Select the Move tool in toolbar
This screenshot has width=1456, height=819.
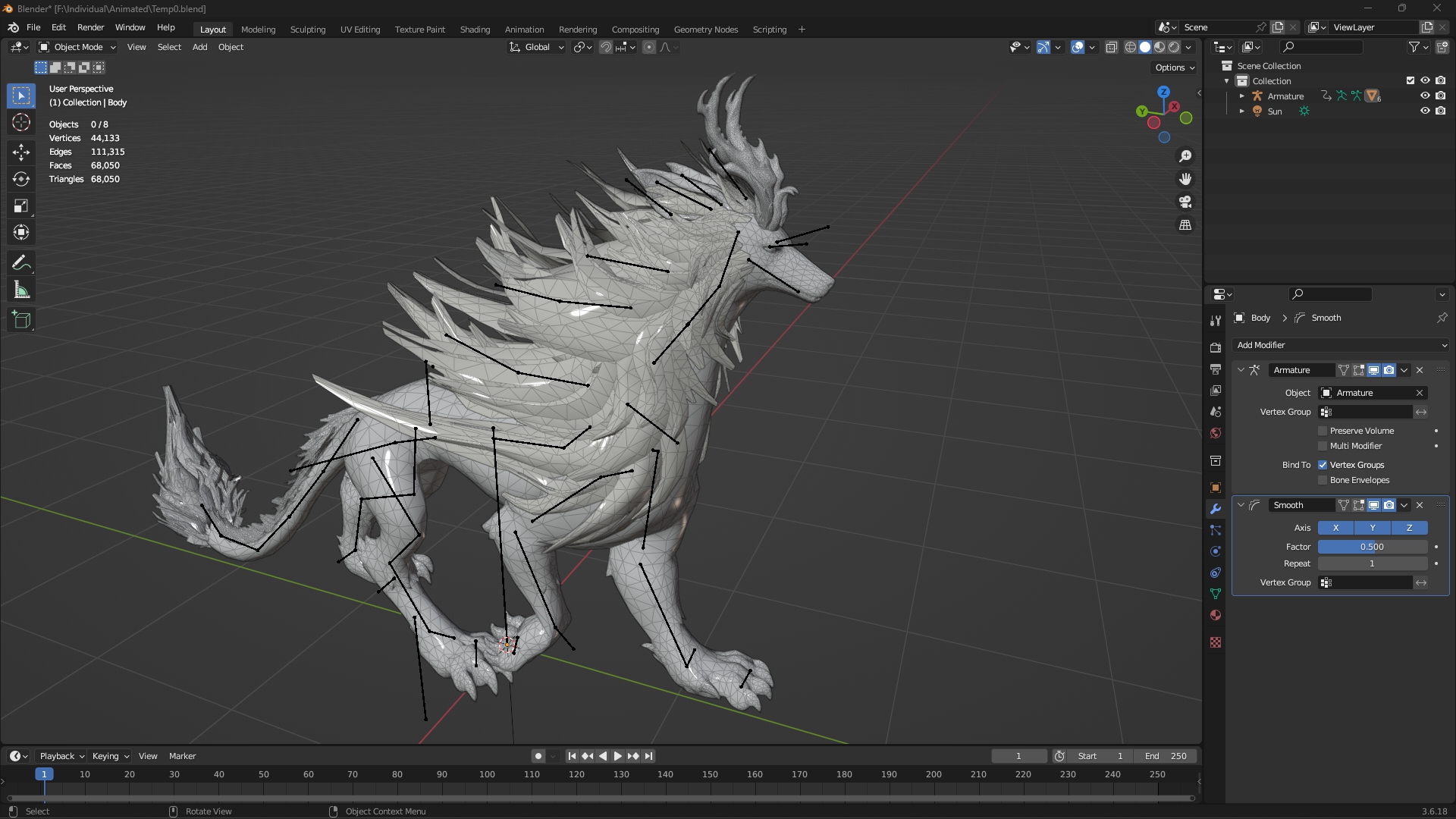21,152
